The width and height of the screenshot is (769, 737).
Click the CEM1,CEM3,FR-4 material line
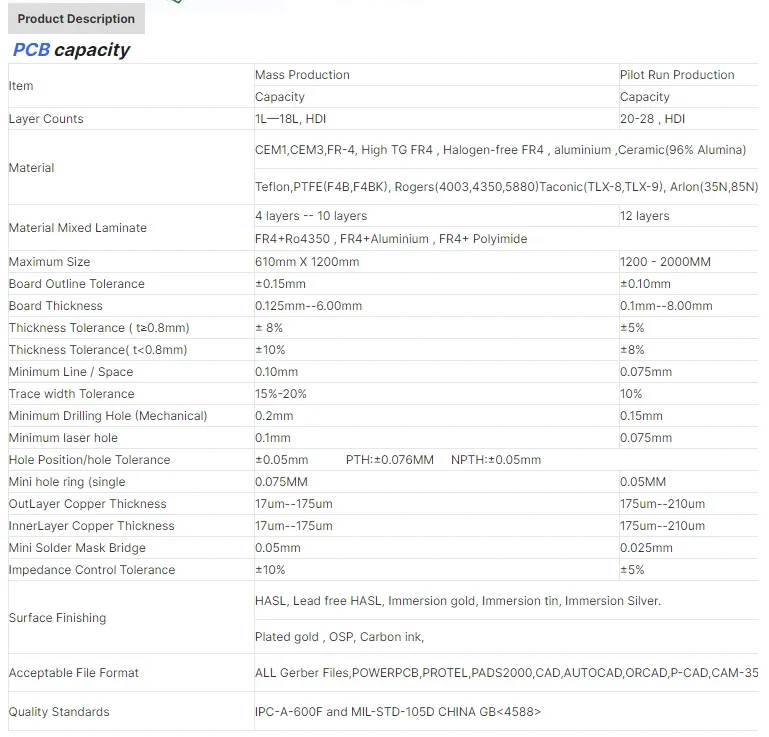point(500,150)
